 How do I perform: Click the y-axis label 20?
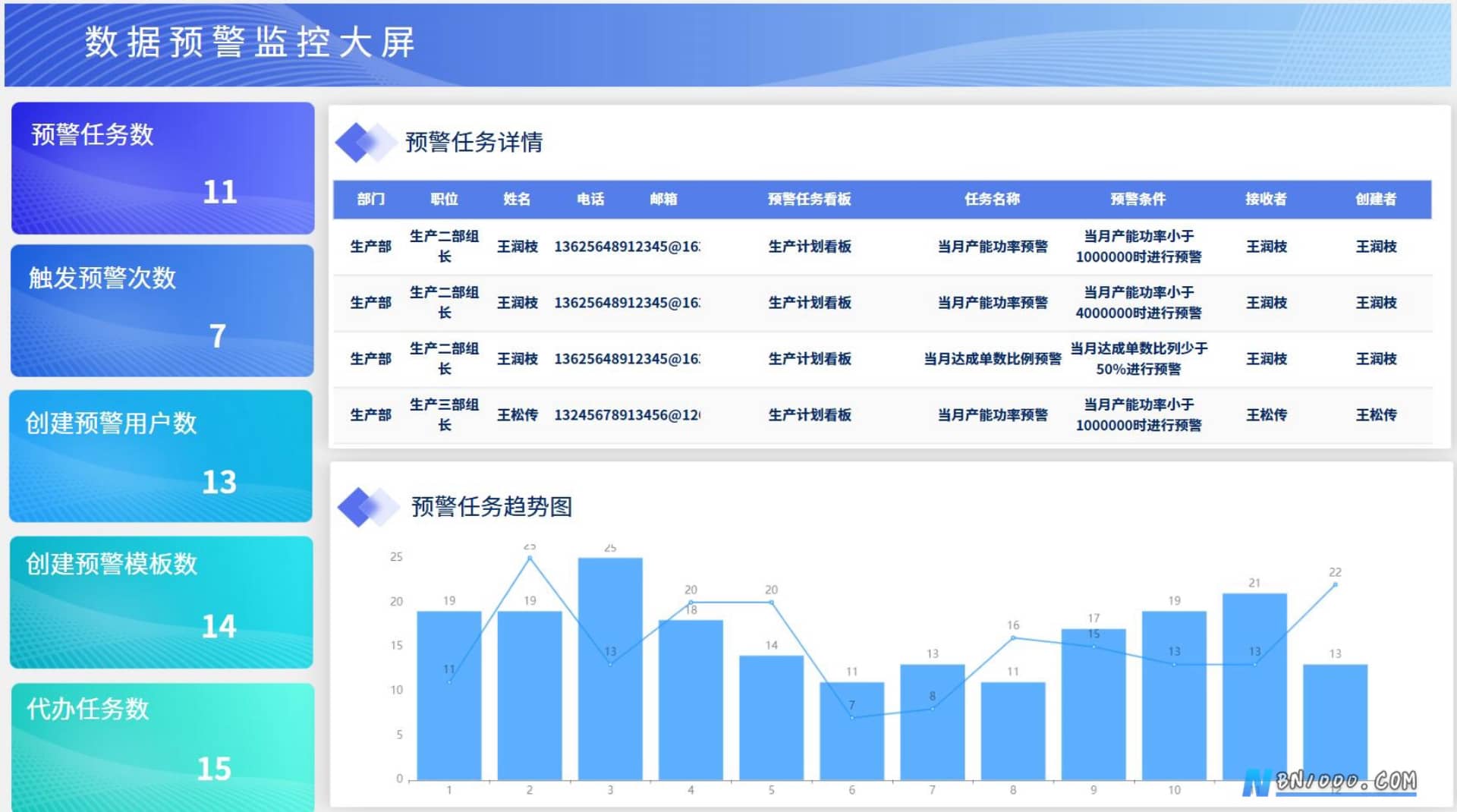click(x=396, y=601)
